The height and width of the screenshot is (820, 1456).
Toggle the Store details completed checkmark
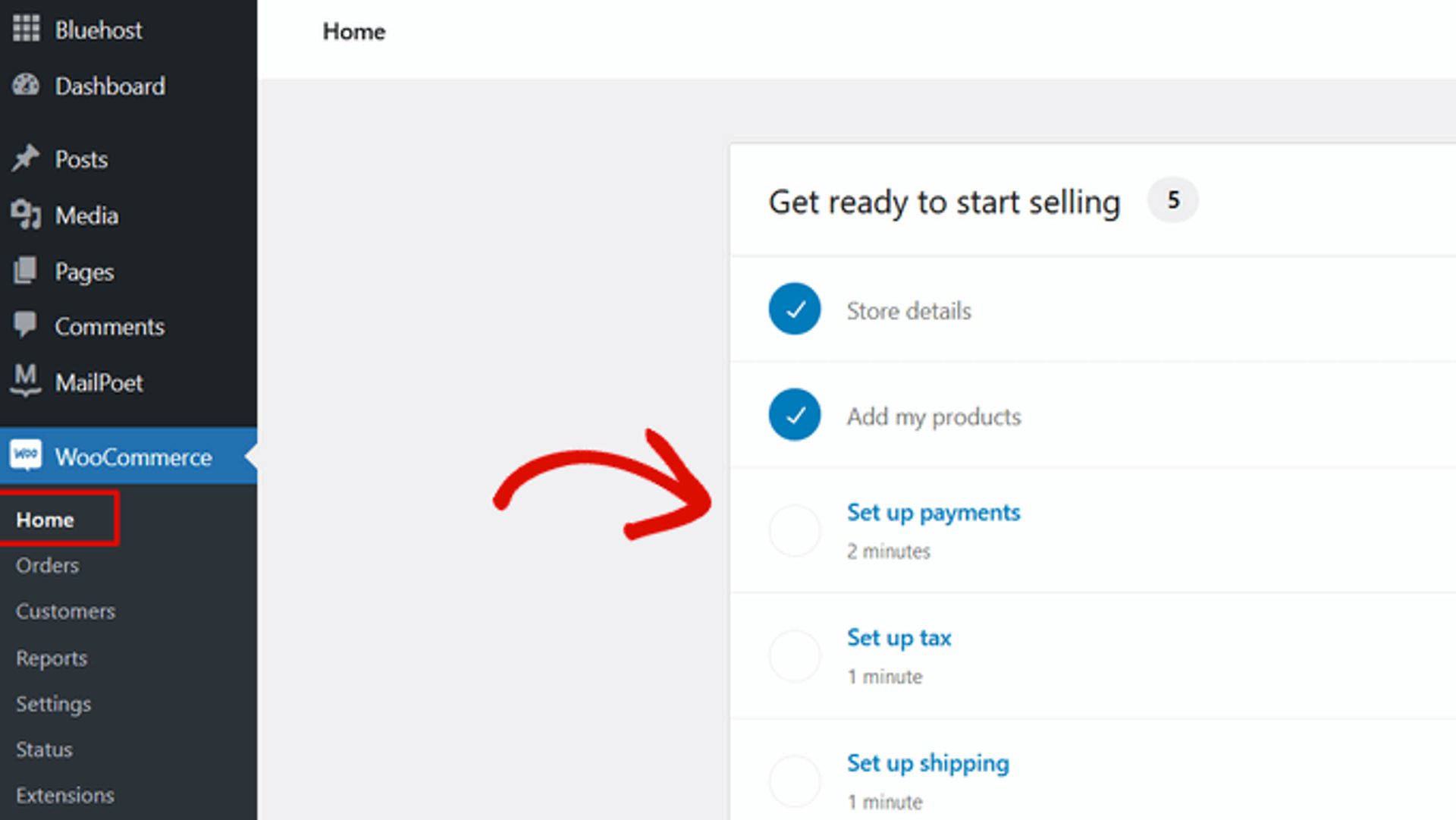794,309
